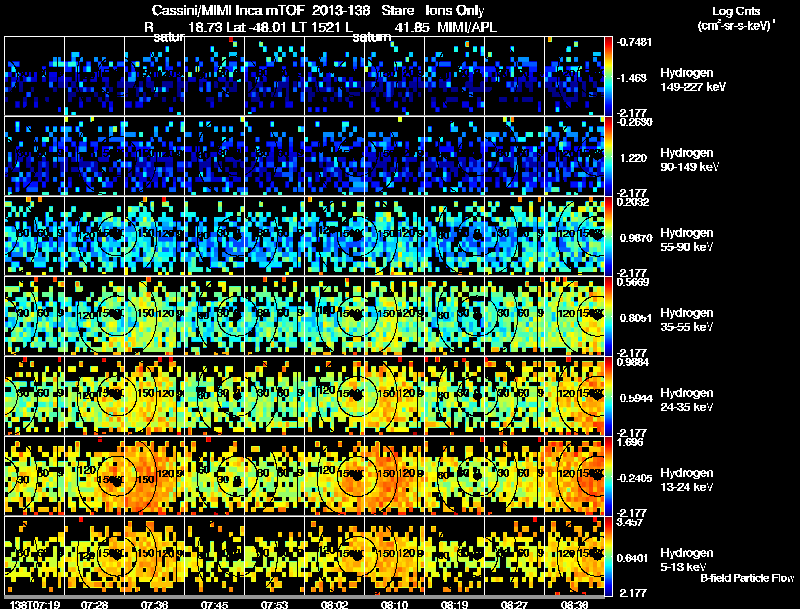Click the 07:53 time label

pos(274,605)
